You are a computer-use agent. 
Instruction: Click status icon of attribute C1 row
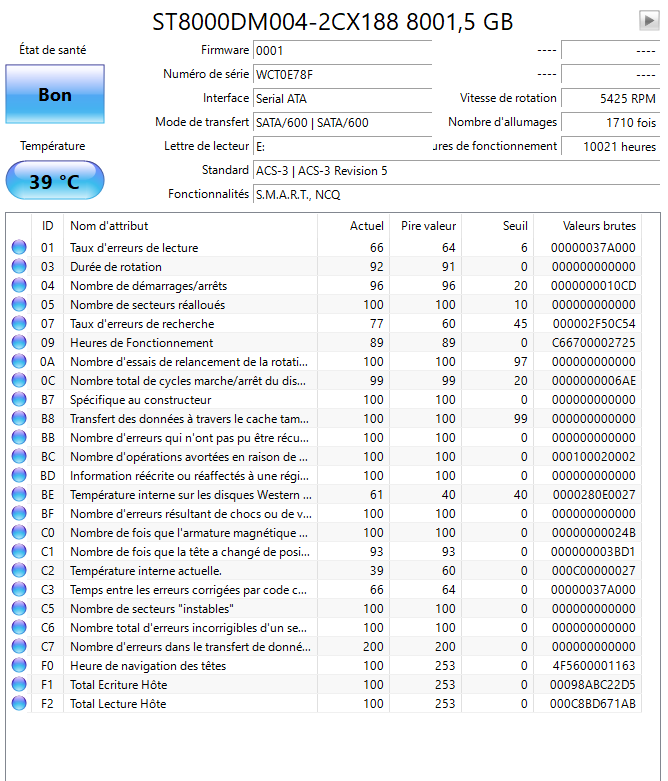(19, 551)
